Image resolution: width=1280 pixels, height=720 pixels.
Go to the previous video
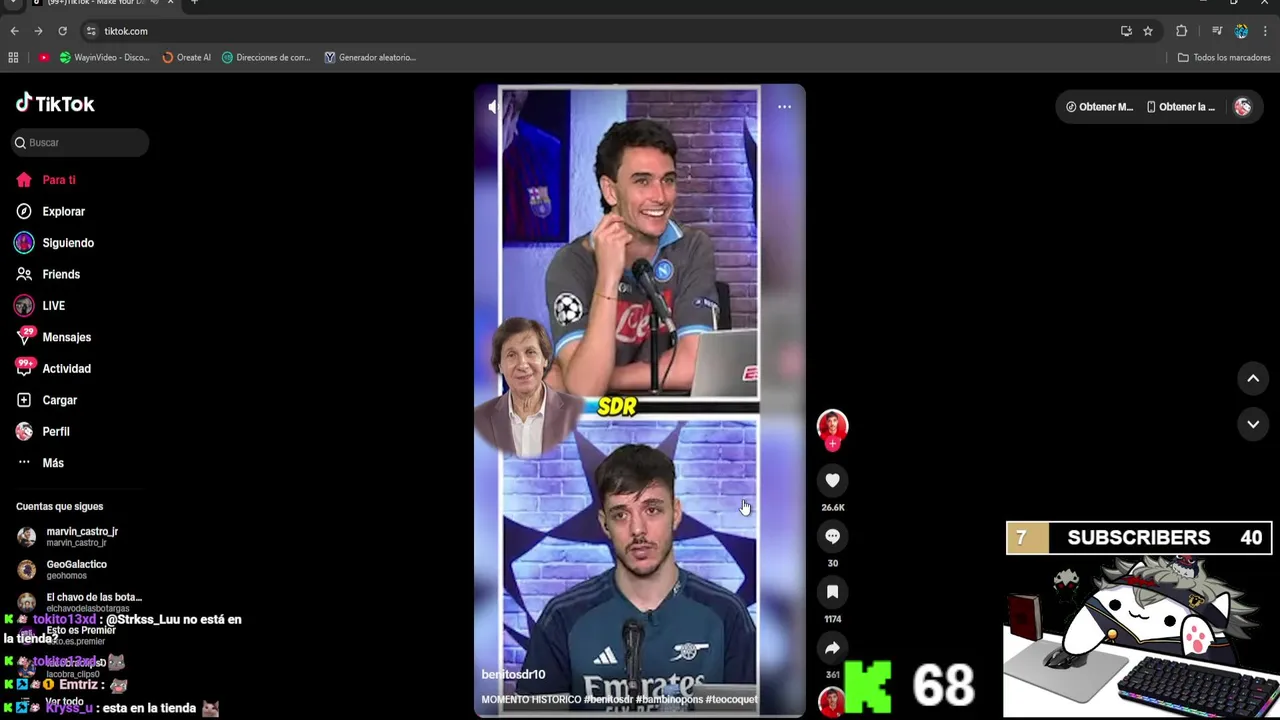[1253, 378]
